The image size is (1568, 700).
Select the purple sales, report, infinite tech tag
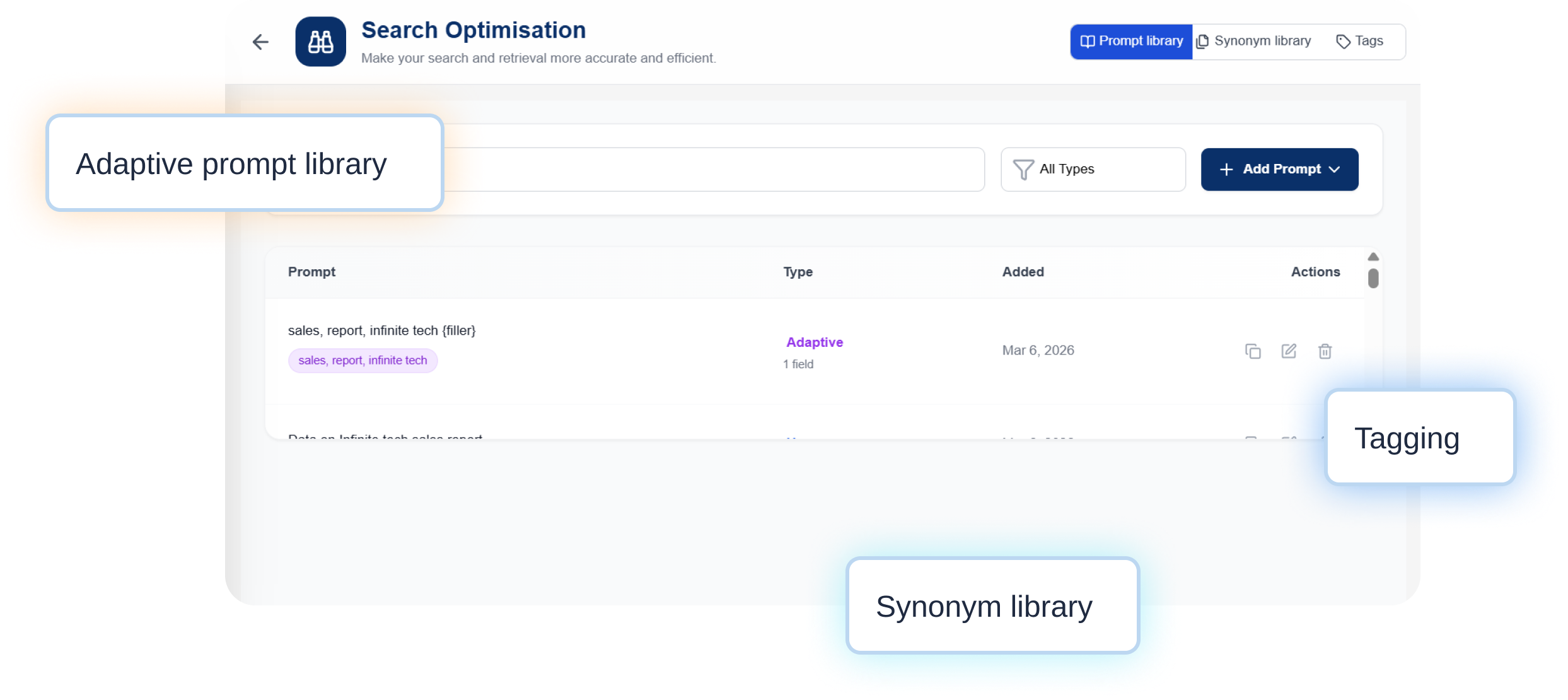point(363,360)
